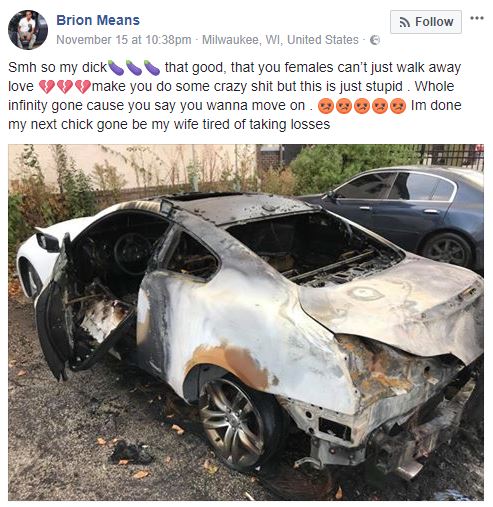Click the eggplant emoji before "that good"
This screenshot has width=493, height=507.
152,67
